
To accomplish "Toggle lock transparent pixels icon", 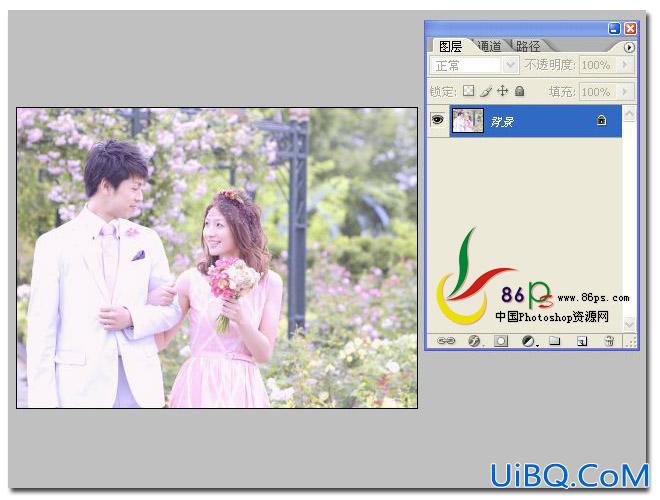I will 468,90.
